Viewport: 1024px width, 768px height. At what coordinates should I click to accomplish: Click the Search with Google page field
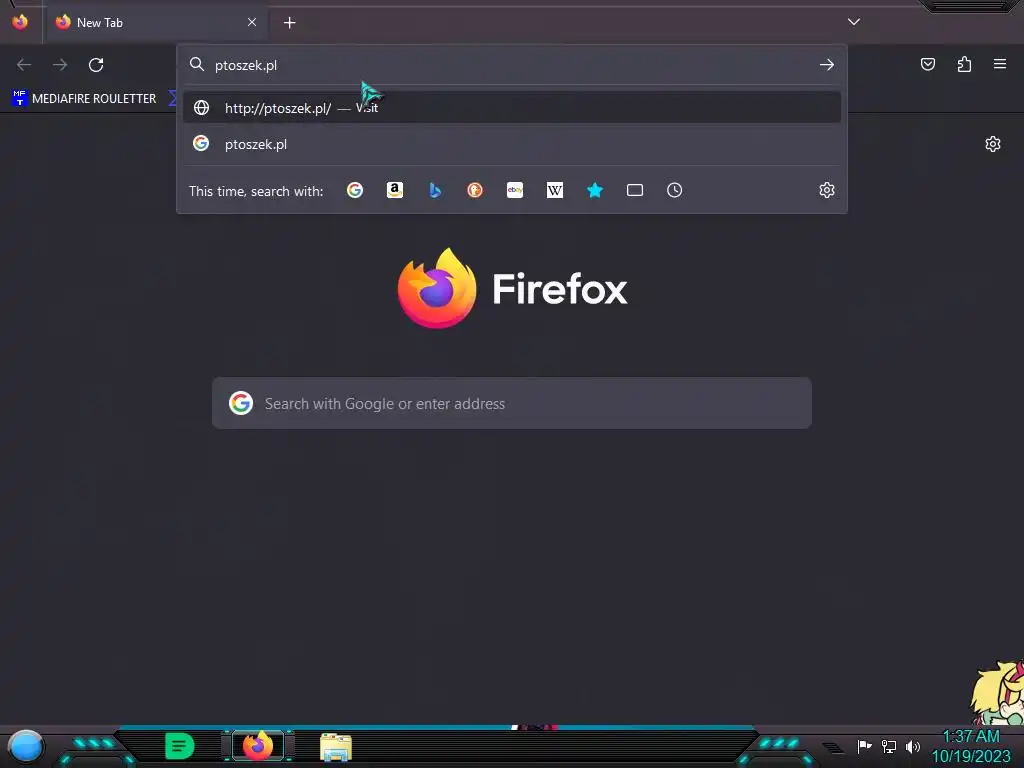pyautogui.click(x=512, y=403)
